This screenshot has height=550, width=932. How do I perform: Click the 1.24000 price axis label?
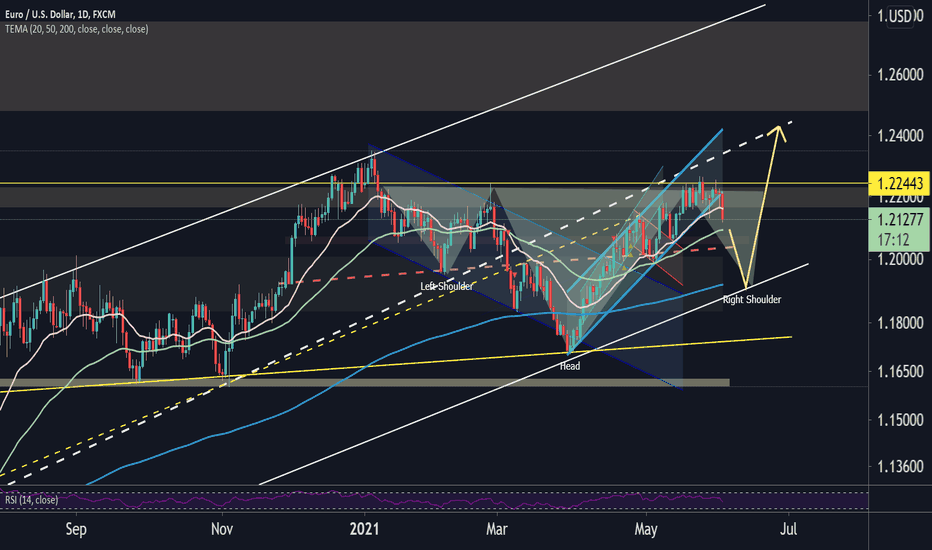coord(900,136)
